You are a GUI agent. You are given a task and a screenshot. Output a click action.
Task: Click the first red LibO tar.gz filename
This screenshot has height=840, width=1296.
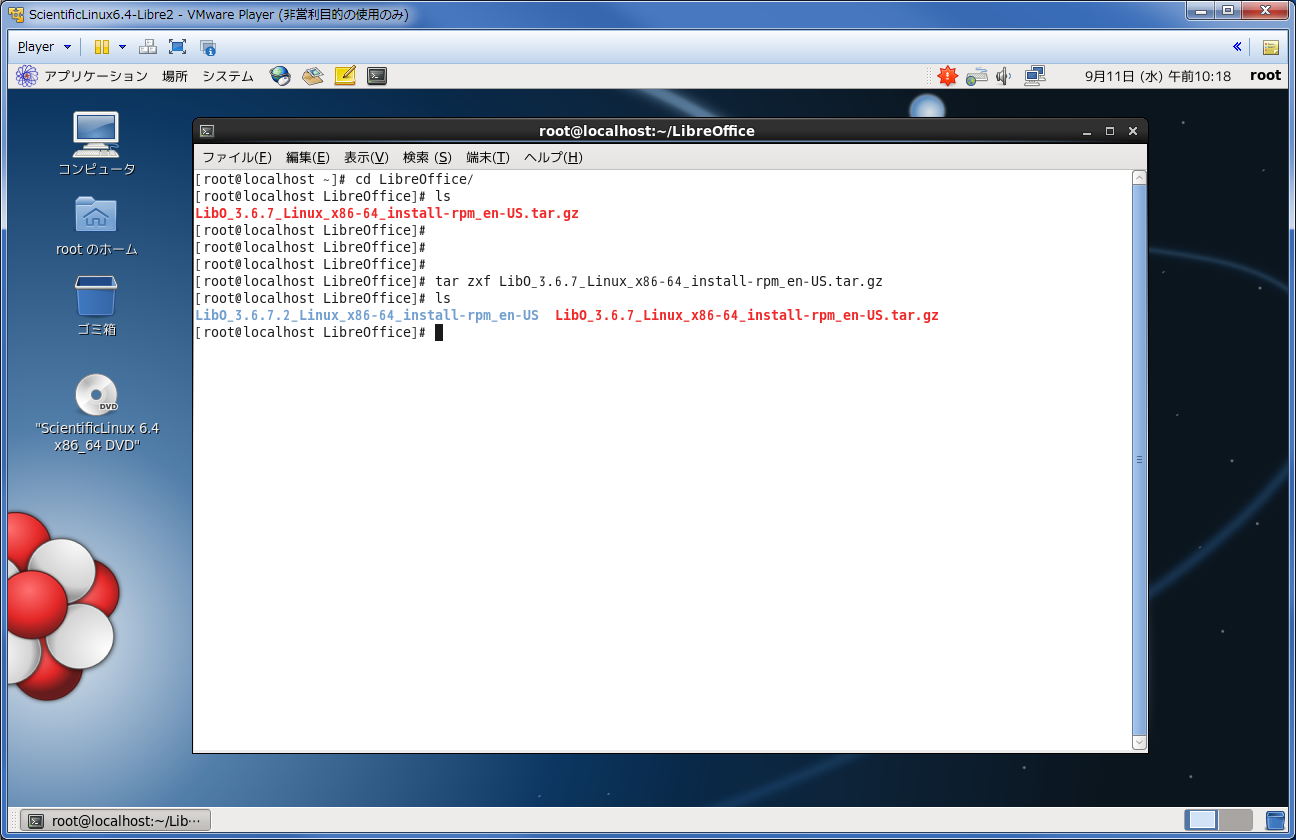tap(387, 213)
